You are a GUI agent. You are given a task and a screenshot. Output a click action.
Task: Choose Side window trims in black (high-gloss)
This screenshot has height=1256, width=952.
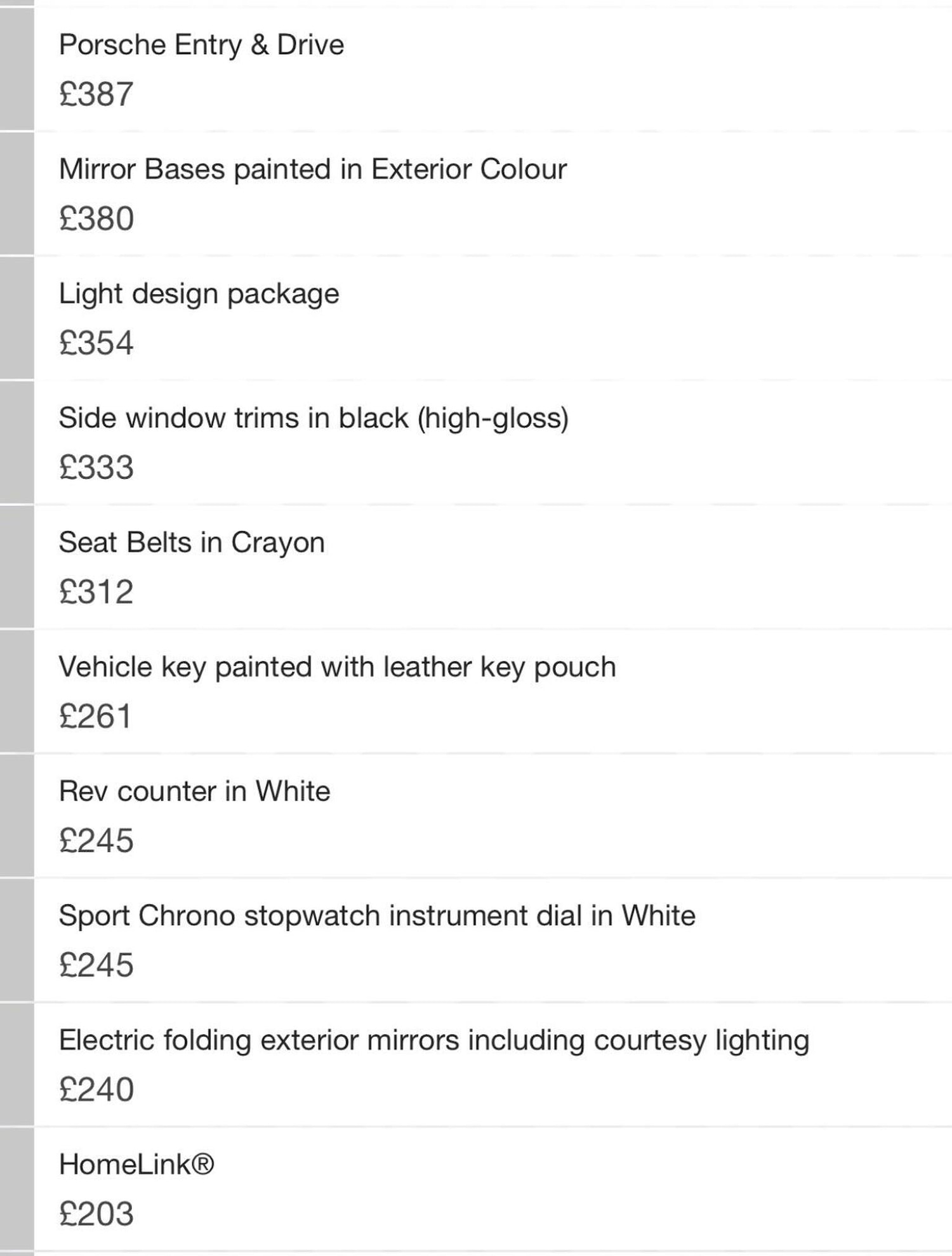[x=314, y=418]
